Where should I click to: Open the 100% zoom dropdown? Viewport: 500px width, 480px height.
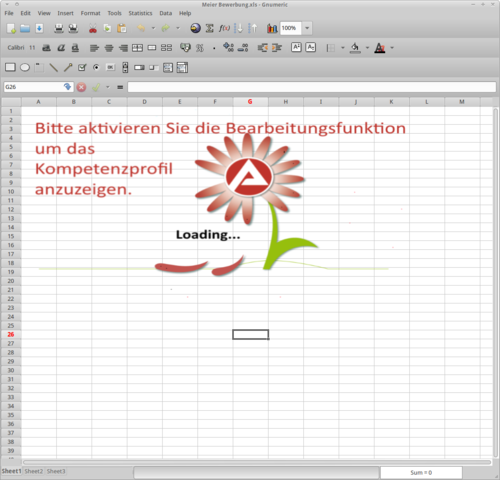(307, 28)
